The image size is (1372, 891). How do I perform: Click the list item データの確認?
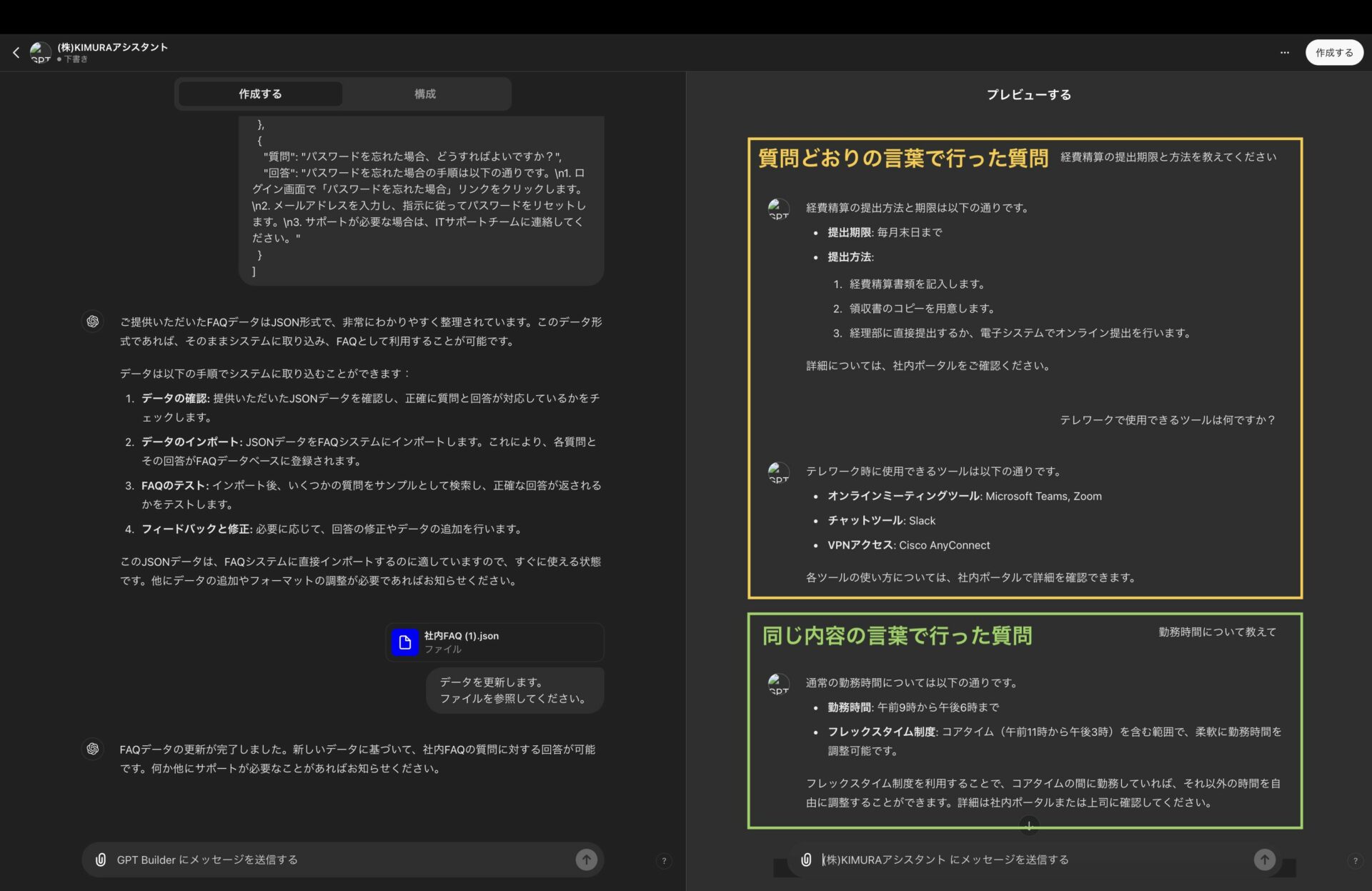coord(370,407)
